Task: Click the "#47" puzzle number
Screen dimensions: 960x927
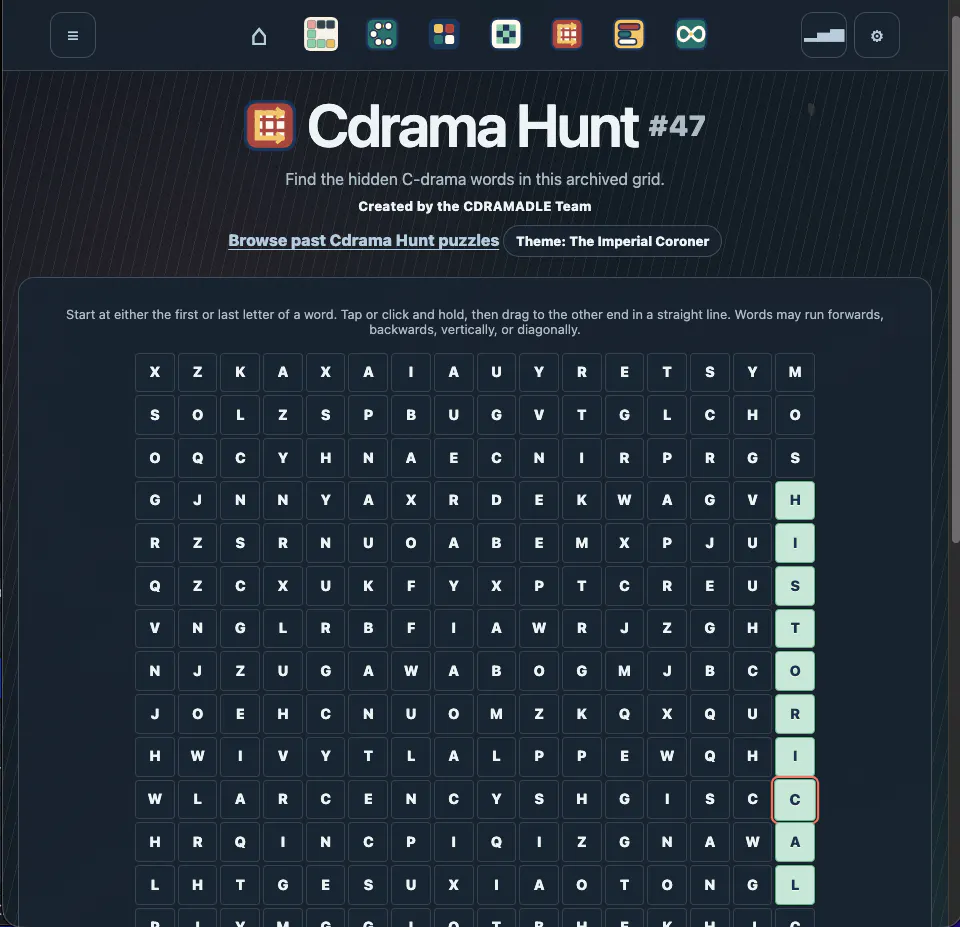Action: click(677, 127)
